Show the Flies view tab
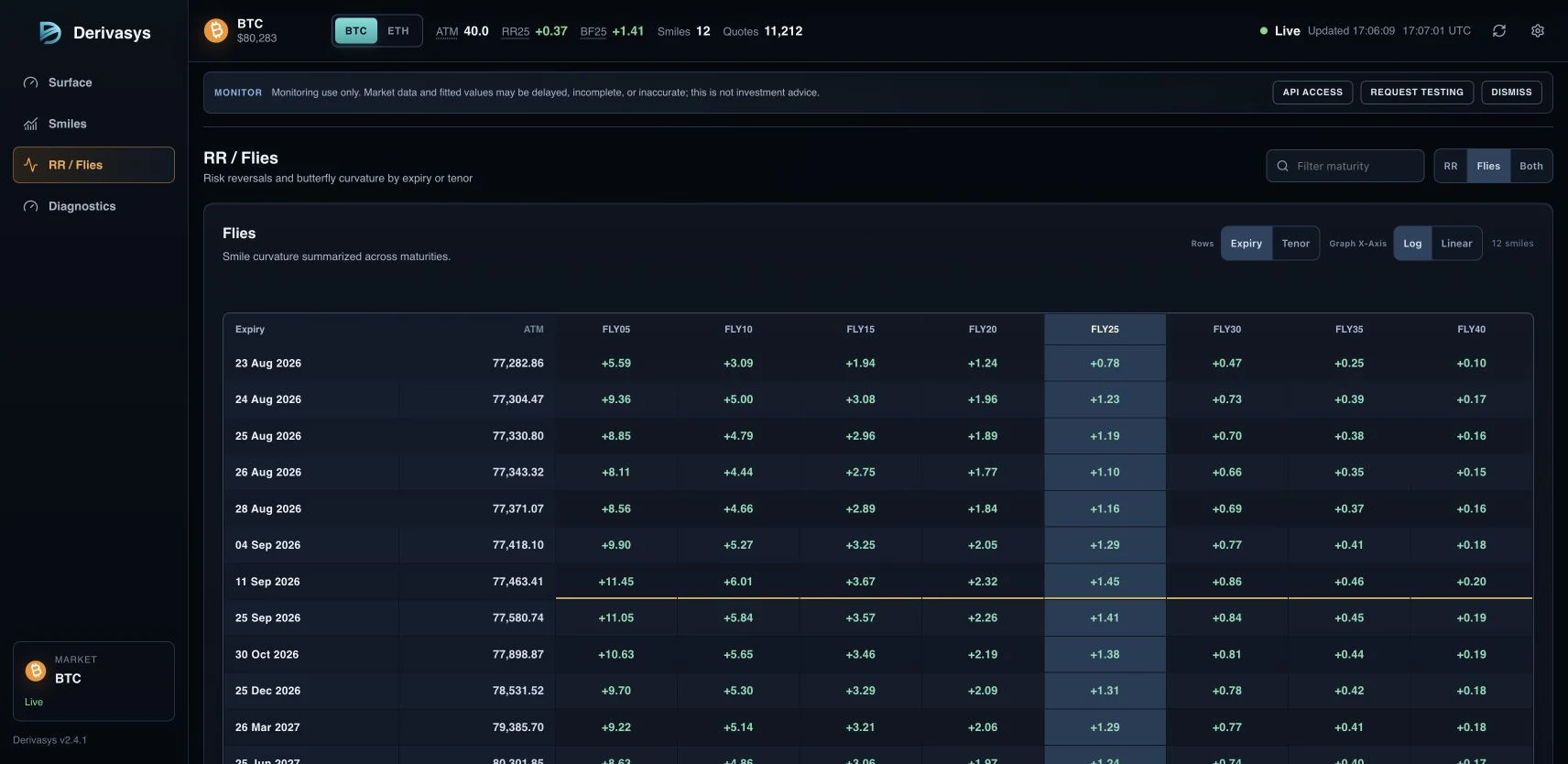This screenshot has height=764, width=1568. (x=1488, y=166)
